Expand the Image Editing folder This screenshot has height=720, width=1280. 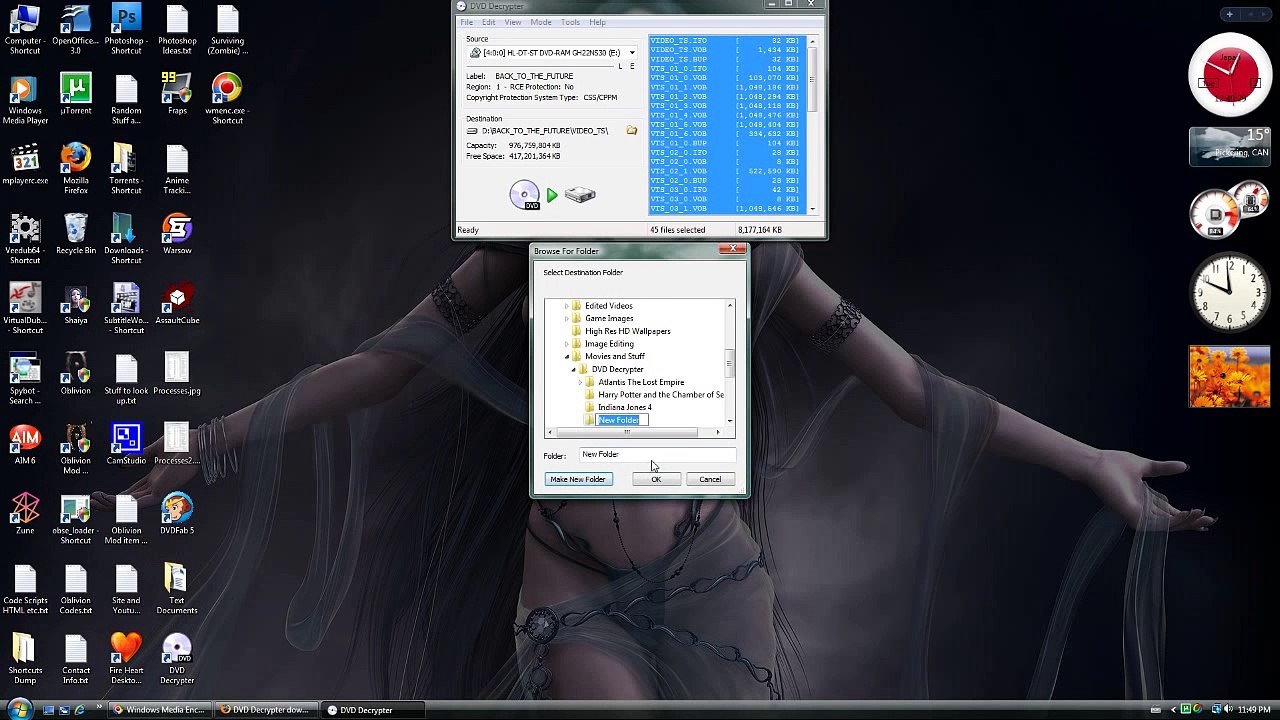click(567, 344)
